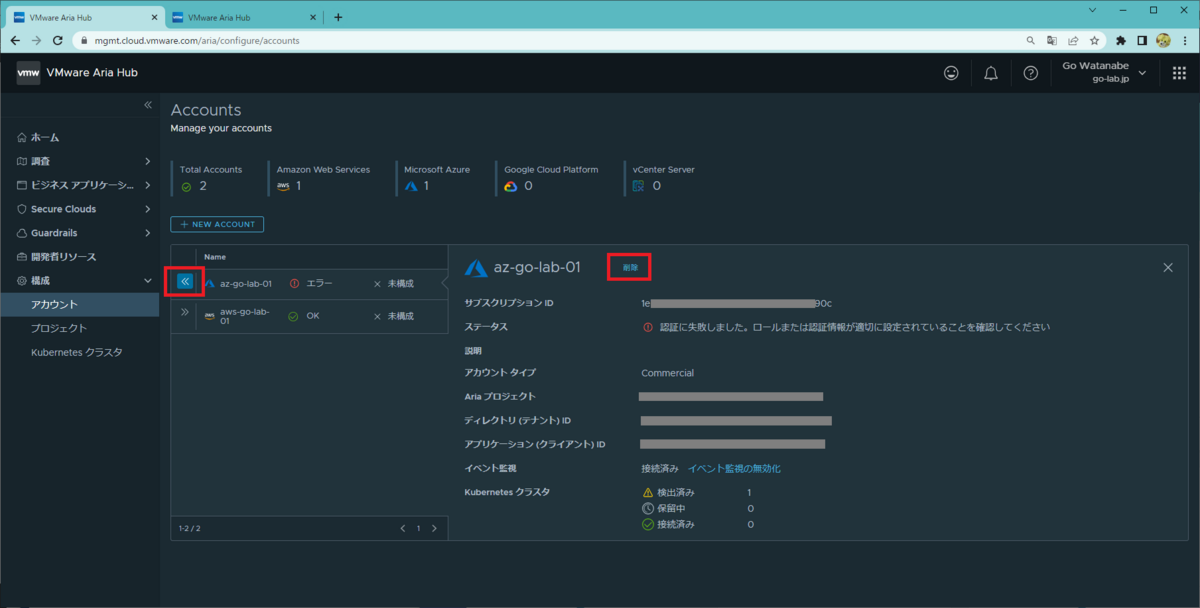This screenshot has width=1200, height=608.
Task: Switch to second VMware Aria Hub tab
Action: [x=243, y=17]
